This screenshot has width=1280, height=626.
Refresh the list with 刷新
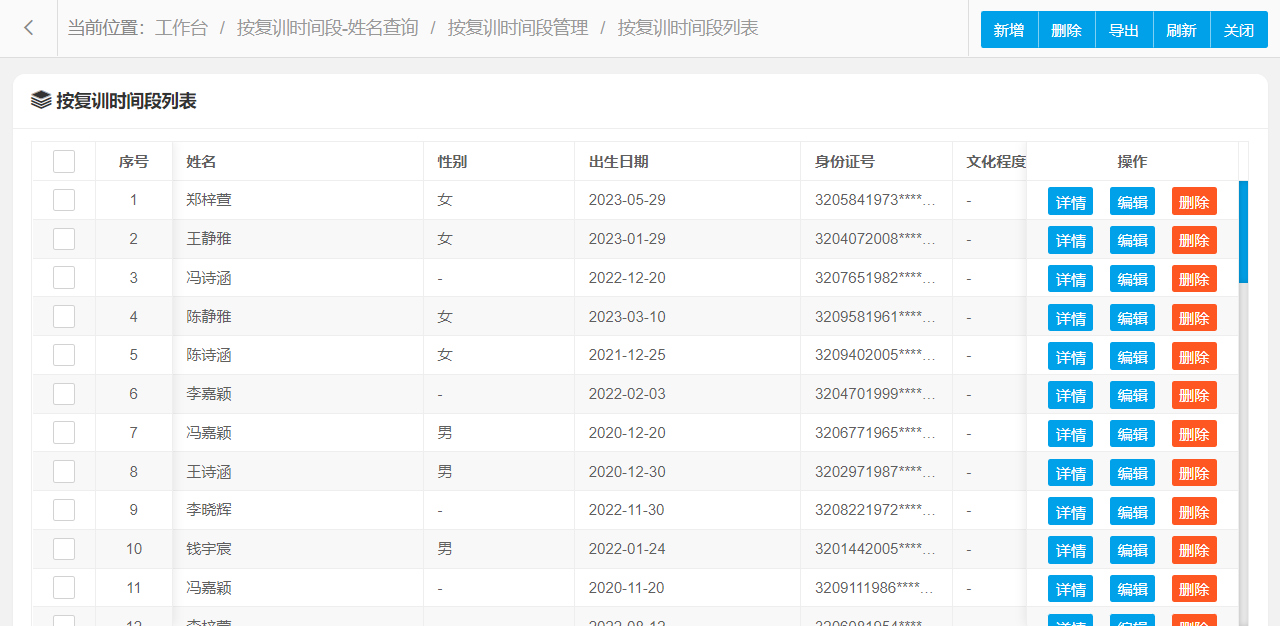tap(1182, 30)
